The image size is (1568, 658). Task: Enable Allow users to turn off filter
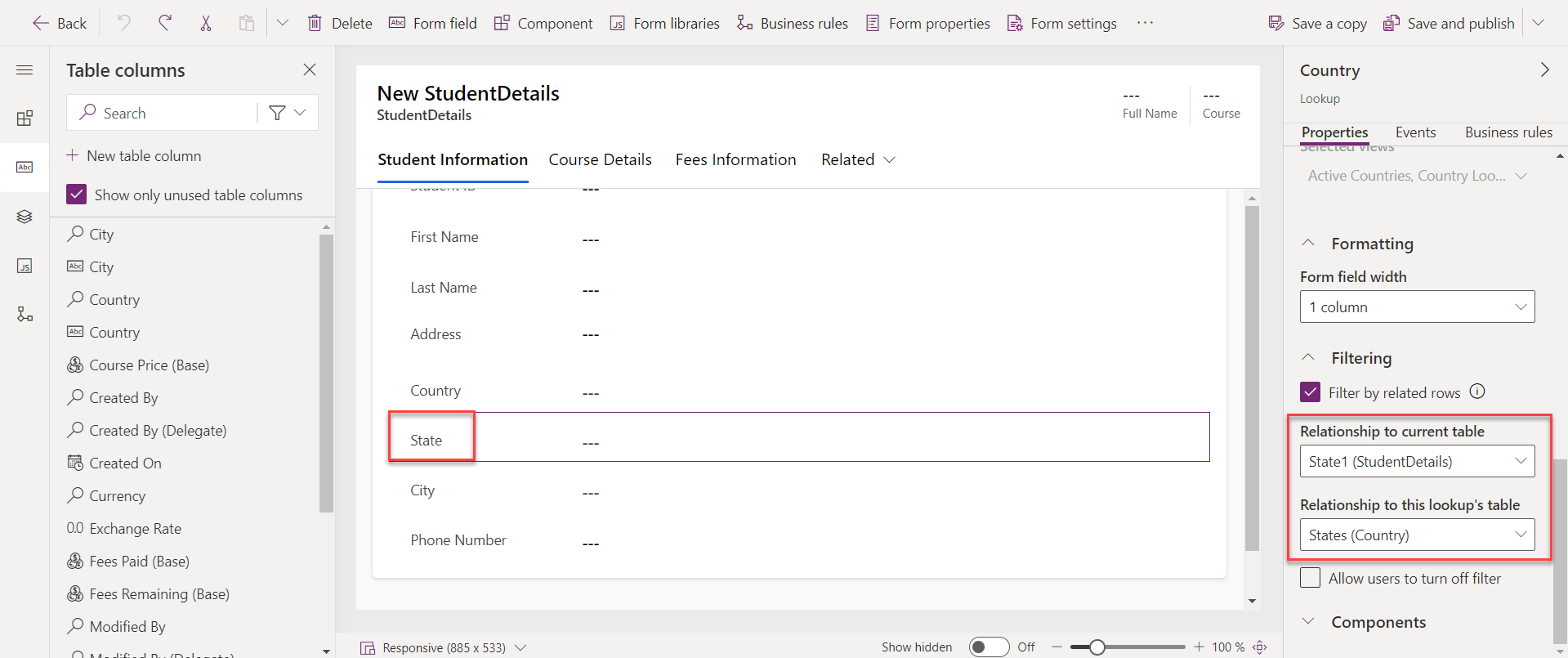[1311, 578]
